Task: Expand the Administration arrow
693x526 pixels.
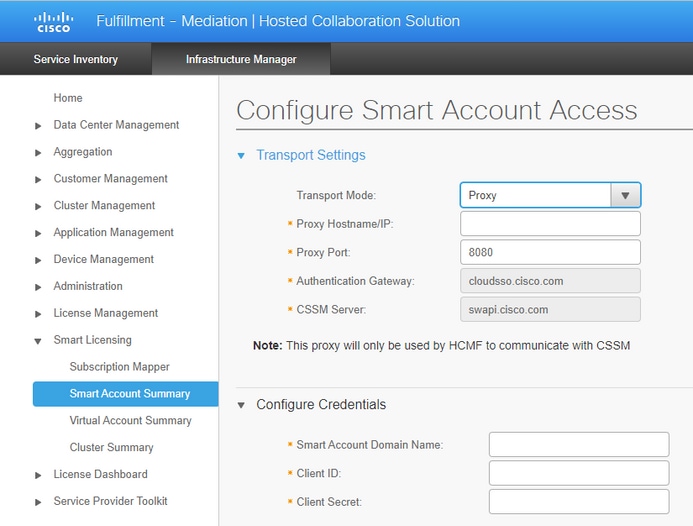Action: tap(38, 287)
